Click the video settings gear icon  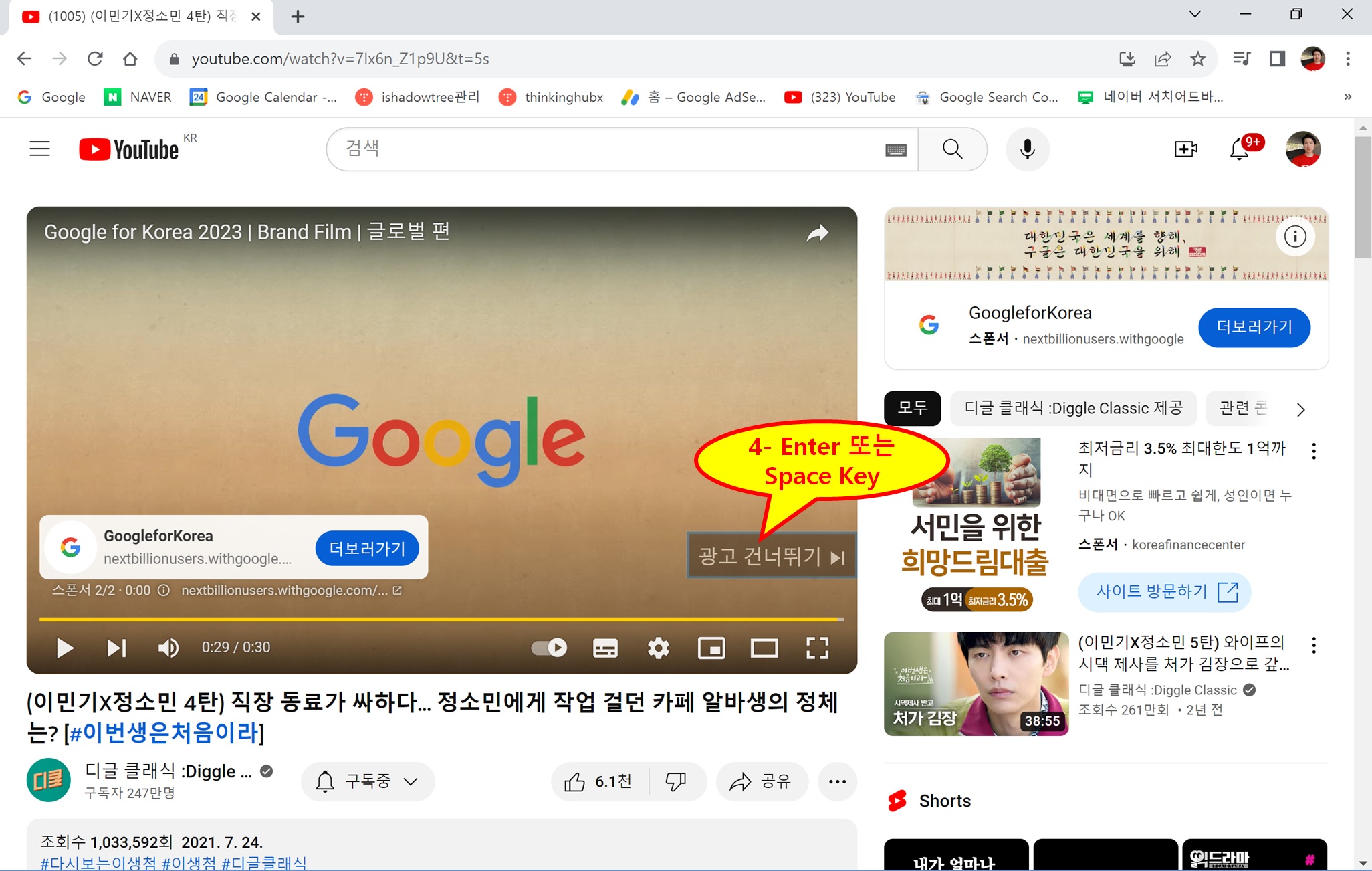658,648
